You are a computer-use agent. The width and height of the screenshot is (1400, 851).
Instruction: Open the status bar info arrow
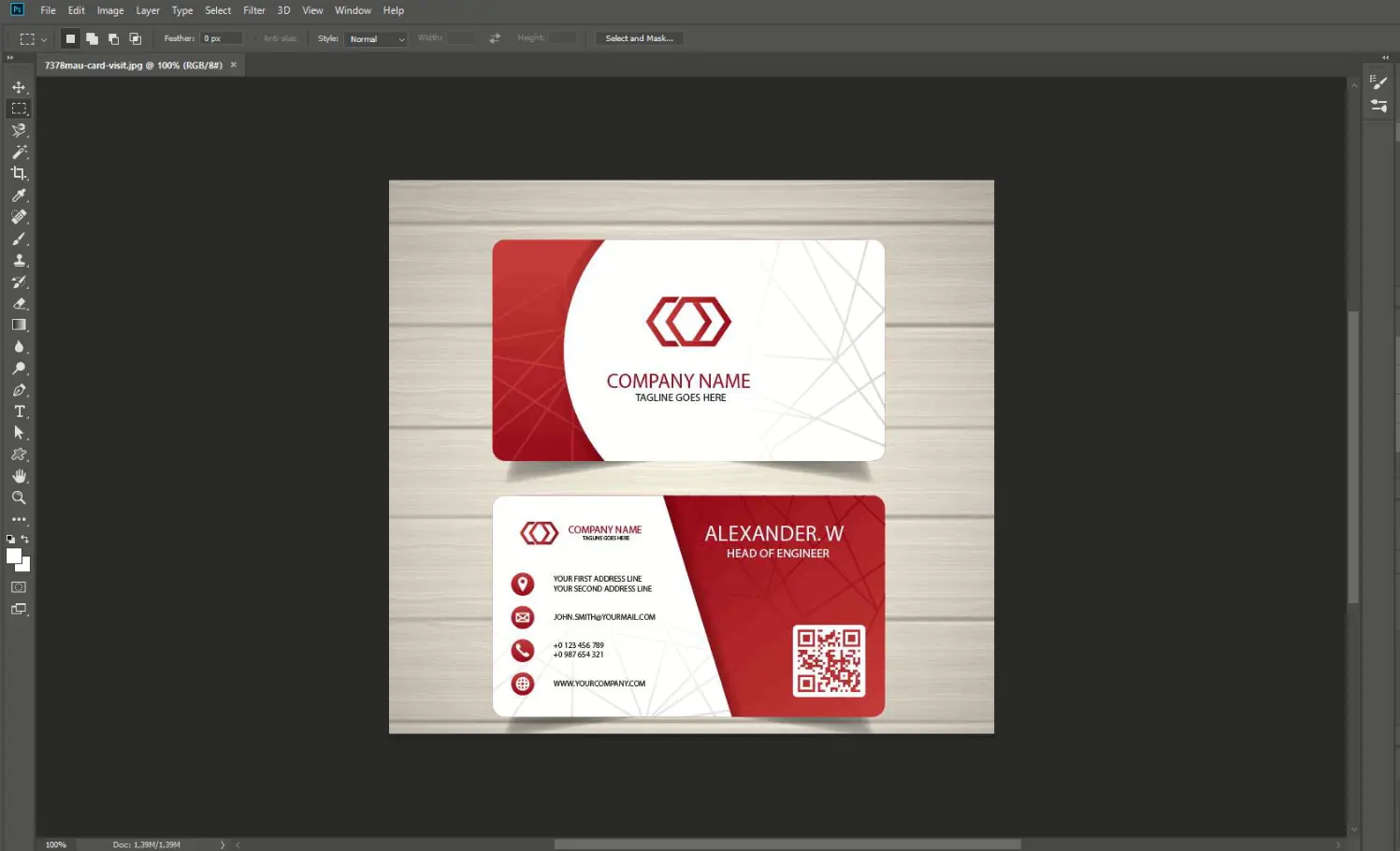(223, 844)
